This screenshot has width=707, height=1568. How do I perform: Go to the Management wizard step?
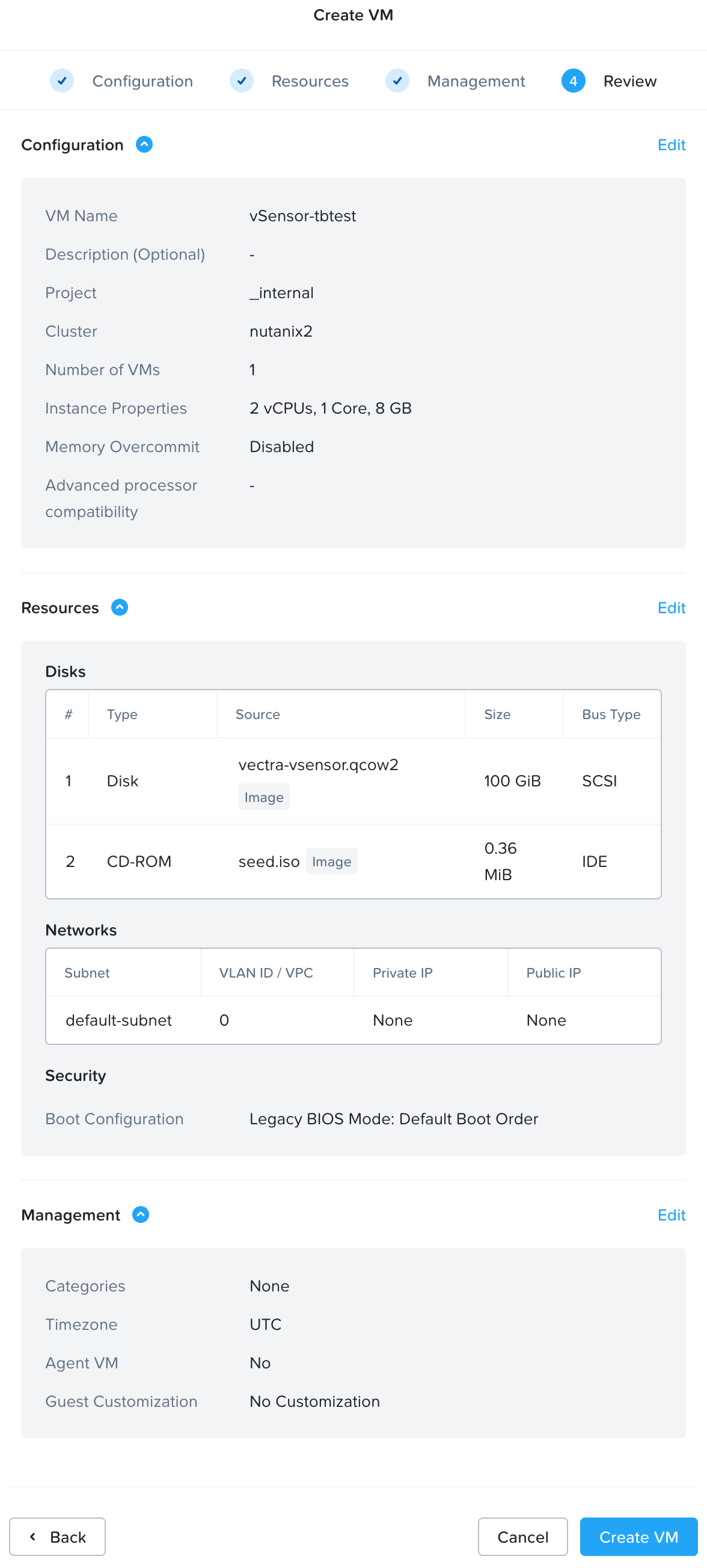[476, 81]
